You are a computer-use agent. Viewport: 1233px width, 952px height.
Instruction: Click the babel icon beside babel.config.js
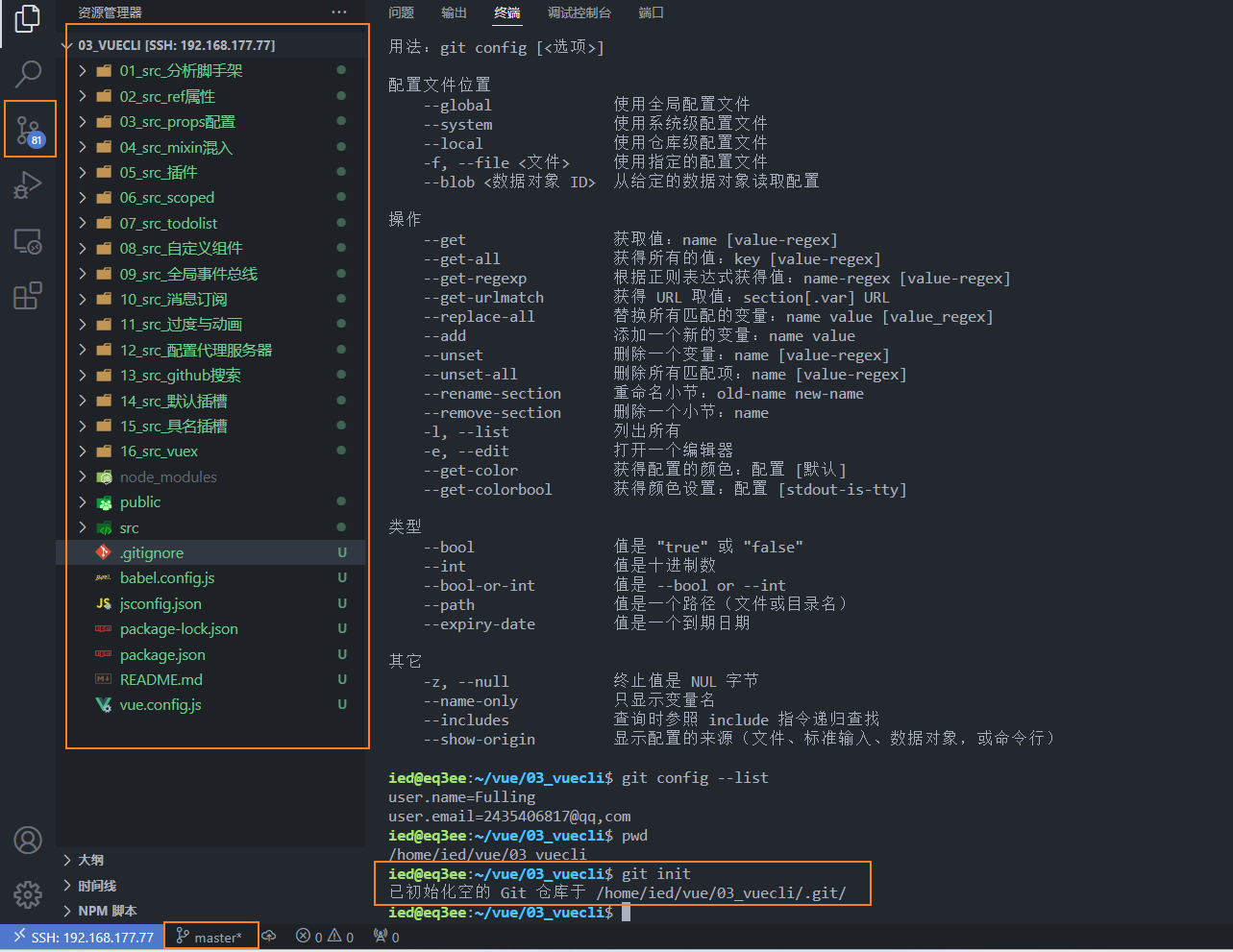coord(104,577)
